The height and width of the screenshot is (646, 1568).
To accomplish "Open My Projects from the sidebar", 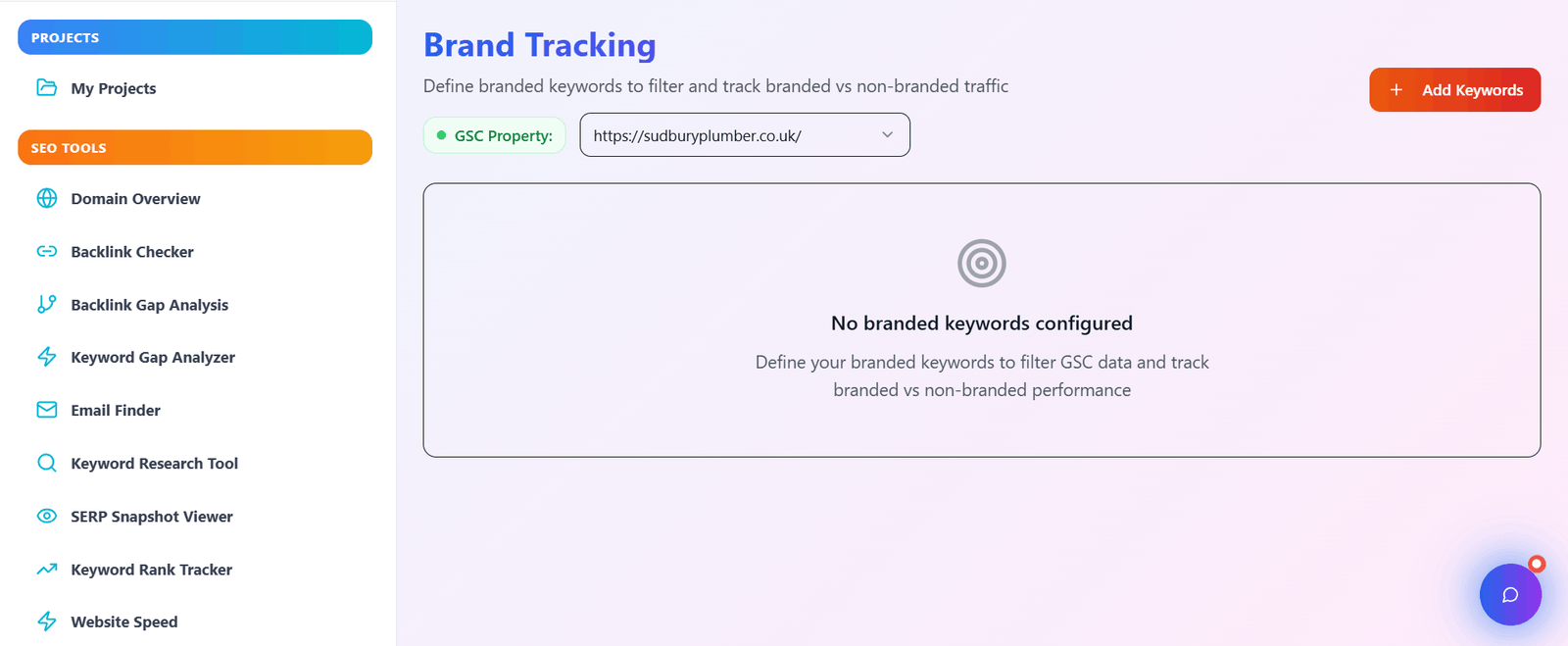I will pyautogui.click(x=113, y=87).
